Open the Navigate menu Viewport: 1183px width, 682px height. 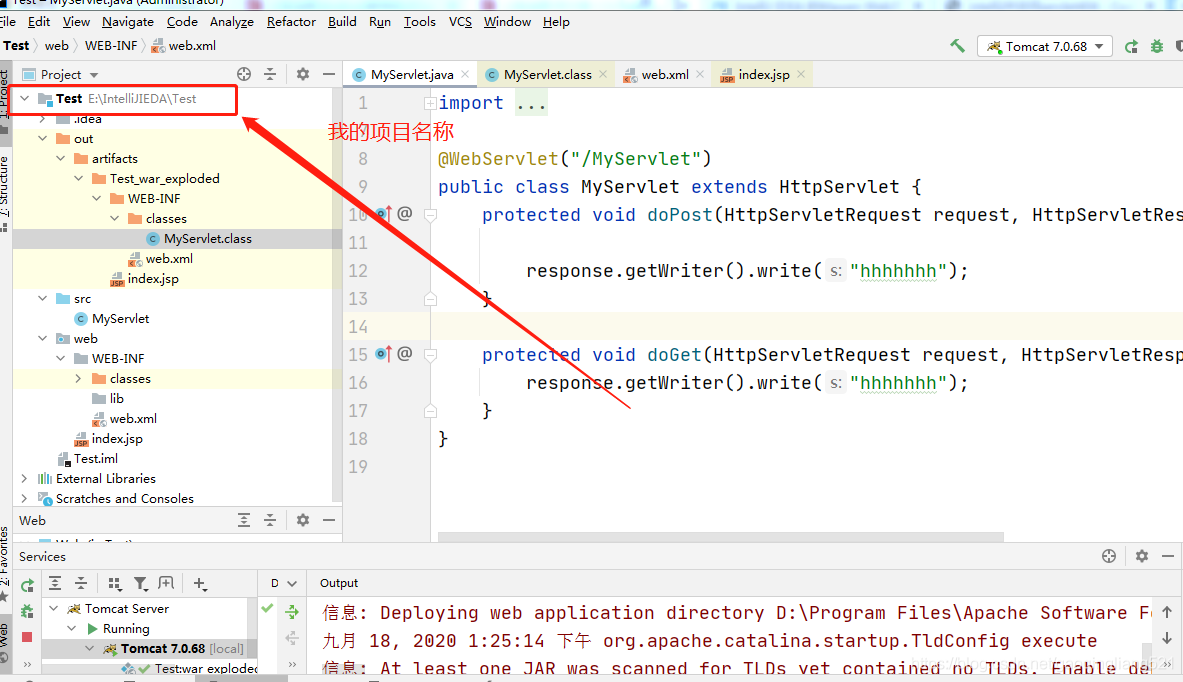[x=128, y=22]
